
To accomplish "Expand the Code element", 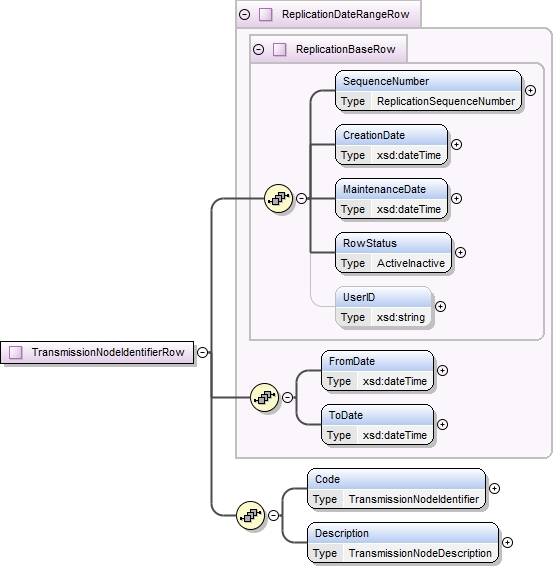I will coord(495,488).
